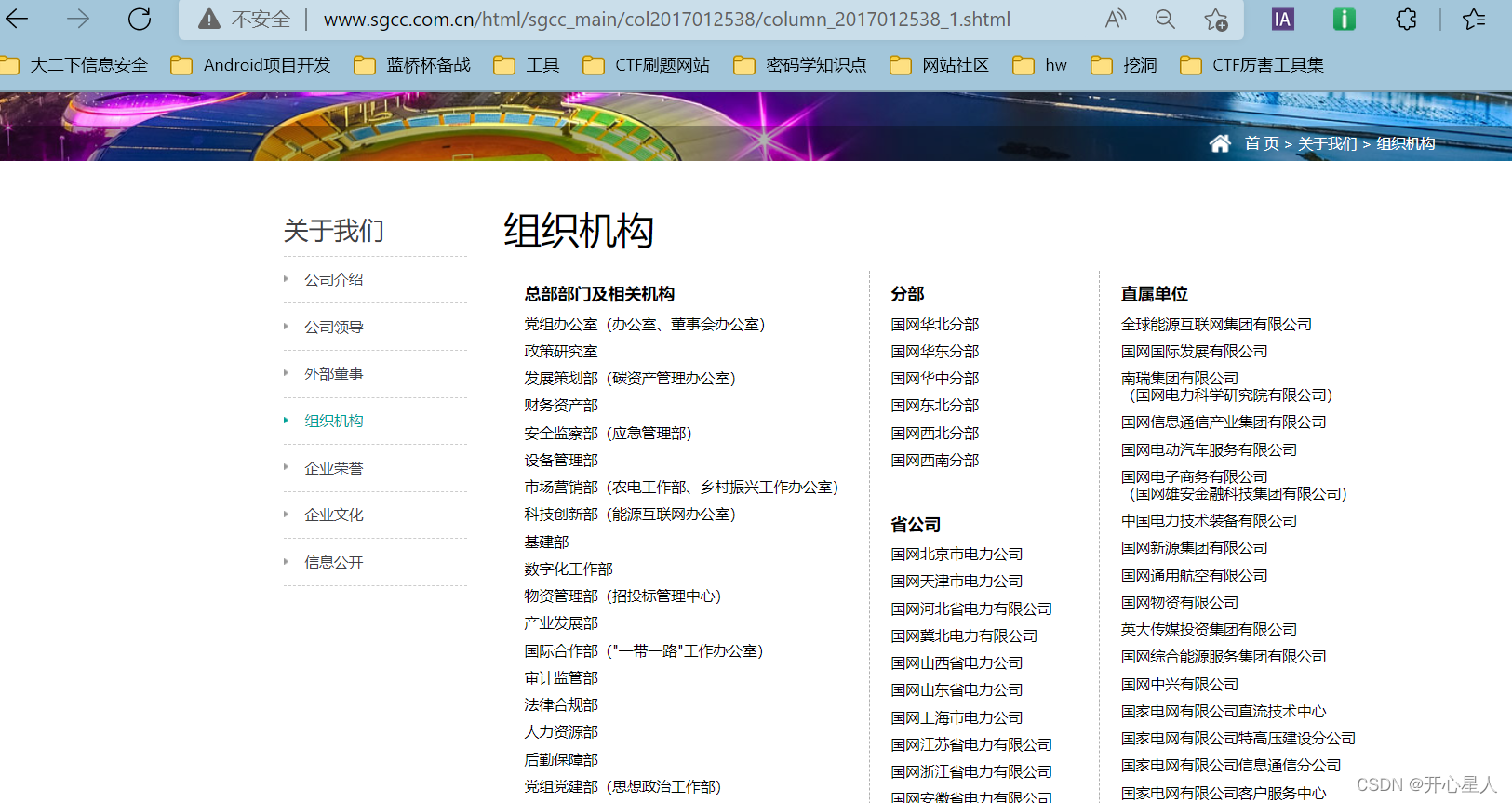Select 公司介绍 in sidebar menu
Viewport: 1512px width, 803px height.
(334, 279)
